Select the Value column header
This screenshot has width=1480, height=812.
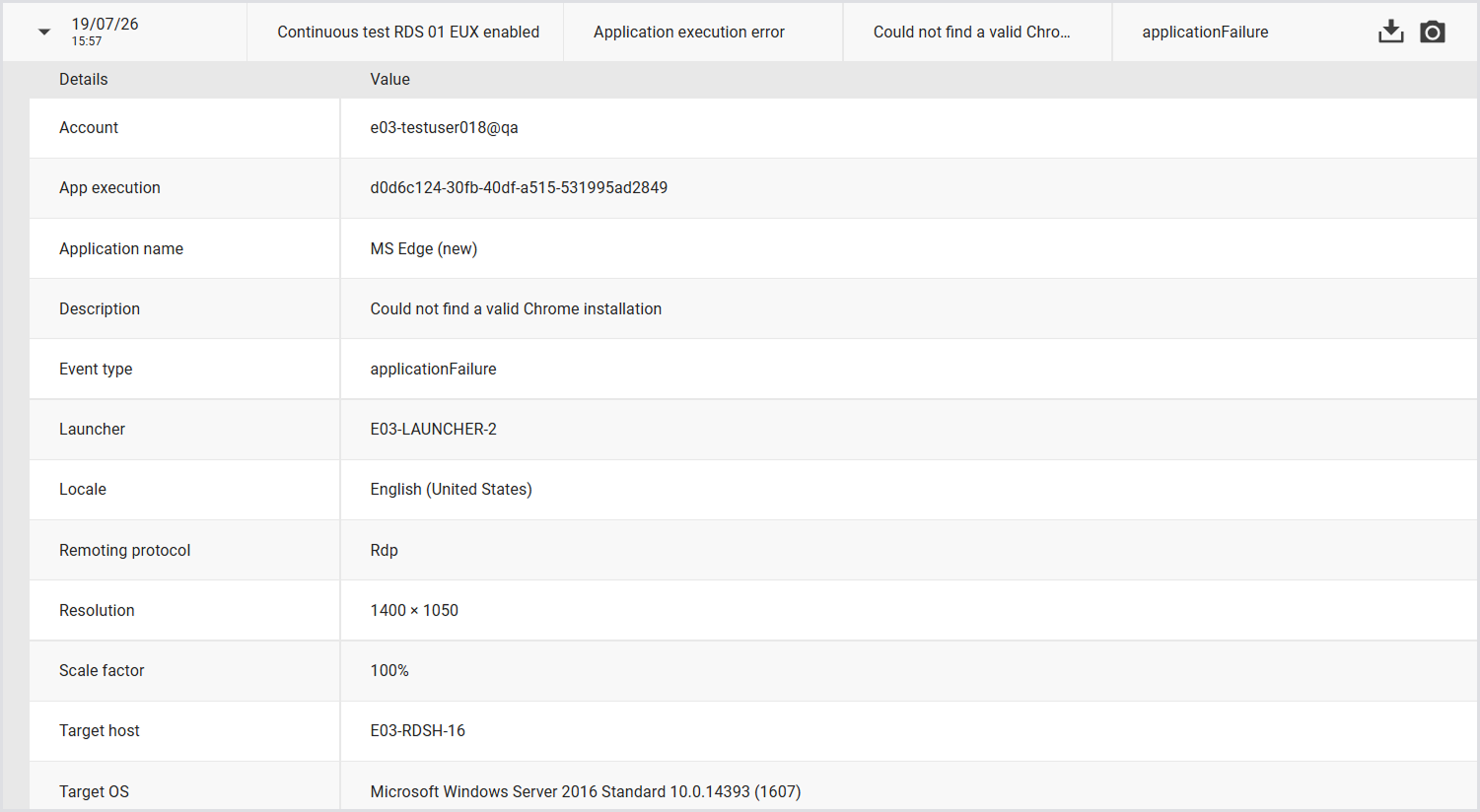coord(390,79)
